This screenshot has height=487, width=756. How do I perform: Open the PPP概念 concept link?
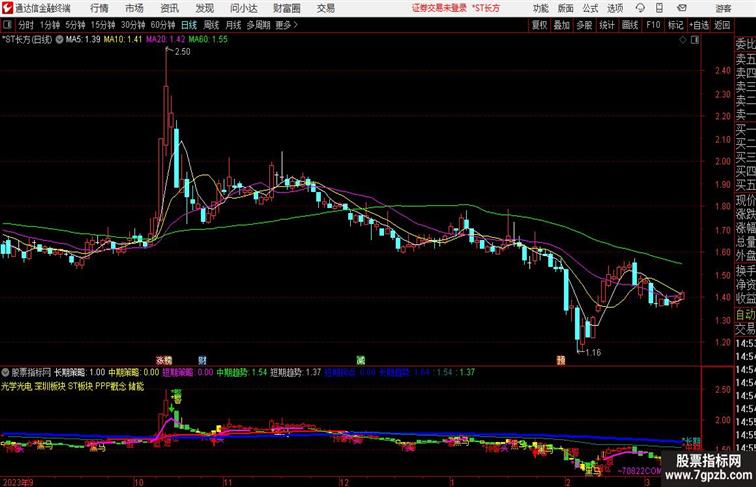(110, 386)
